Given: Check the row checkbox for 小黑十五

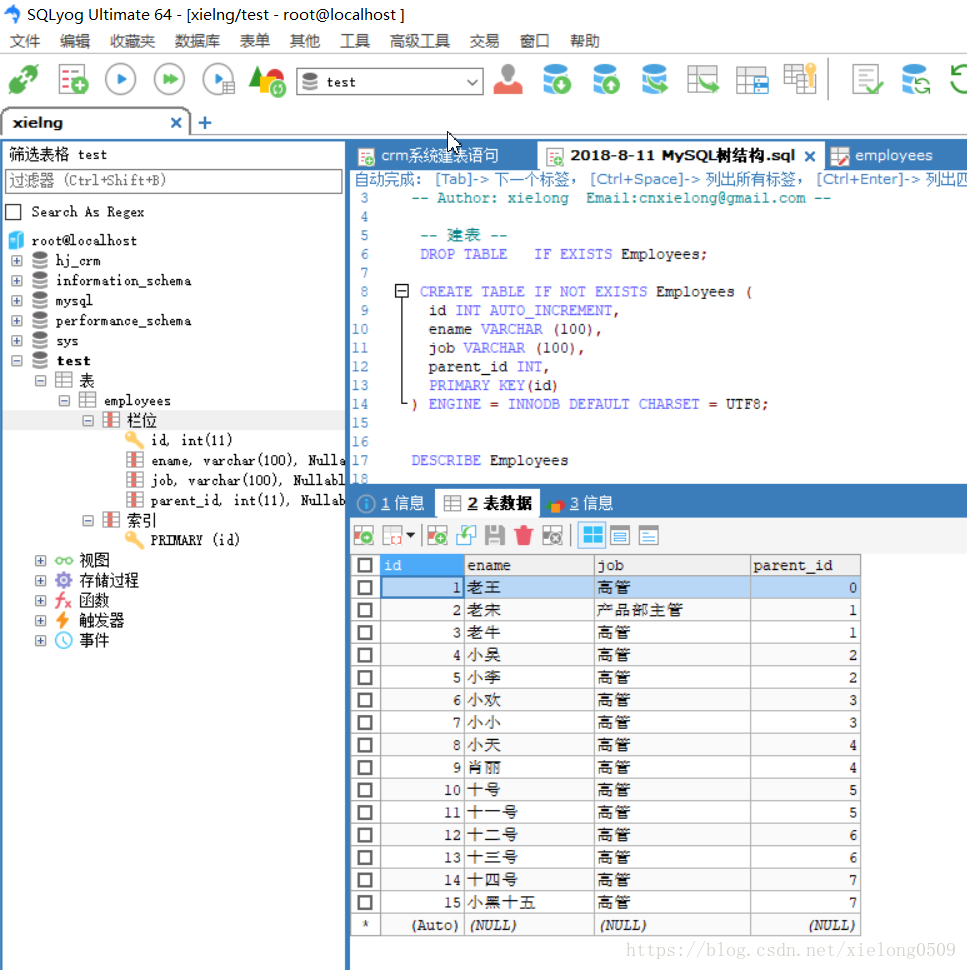Looking at the screenshot, I should pos(365,903).
